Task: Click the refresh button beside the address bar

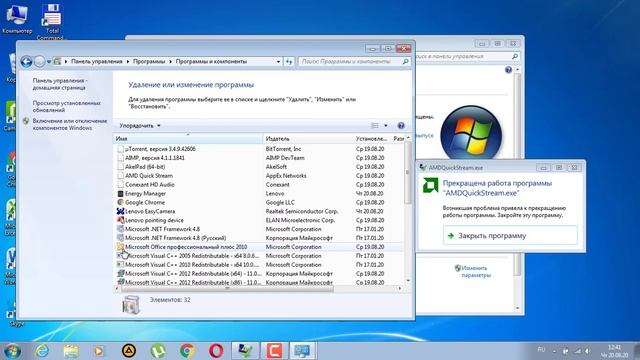Action: point(289,62)
